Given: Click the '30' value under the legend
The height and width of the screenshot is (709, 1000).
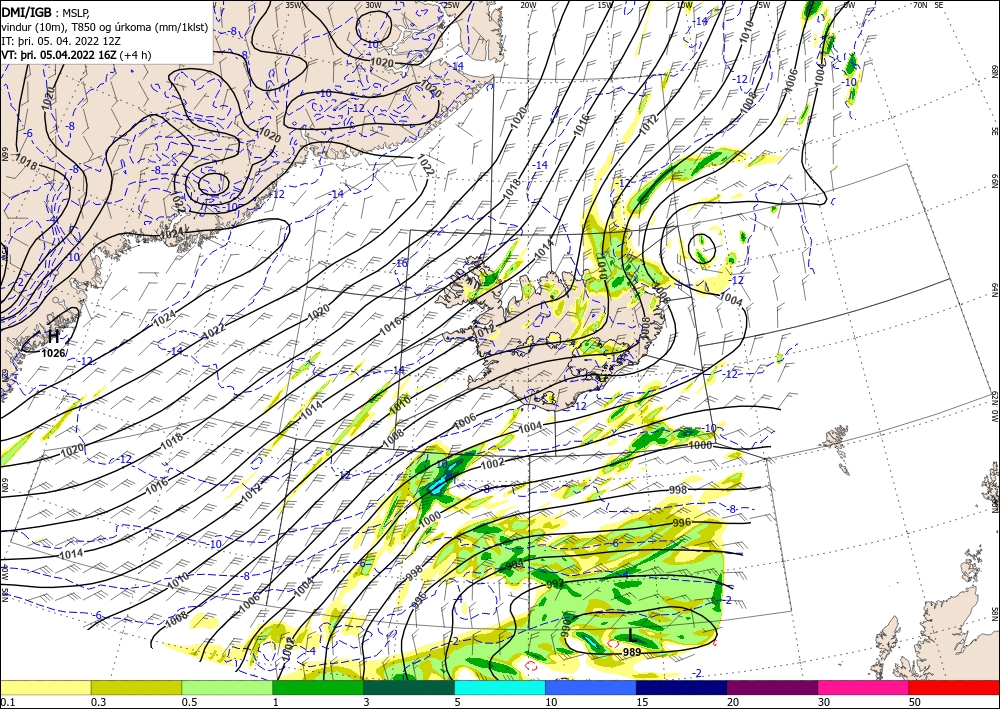Looking at the screenshot, I should pos(824,702).
